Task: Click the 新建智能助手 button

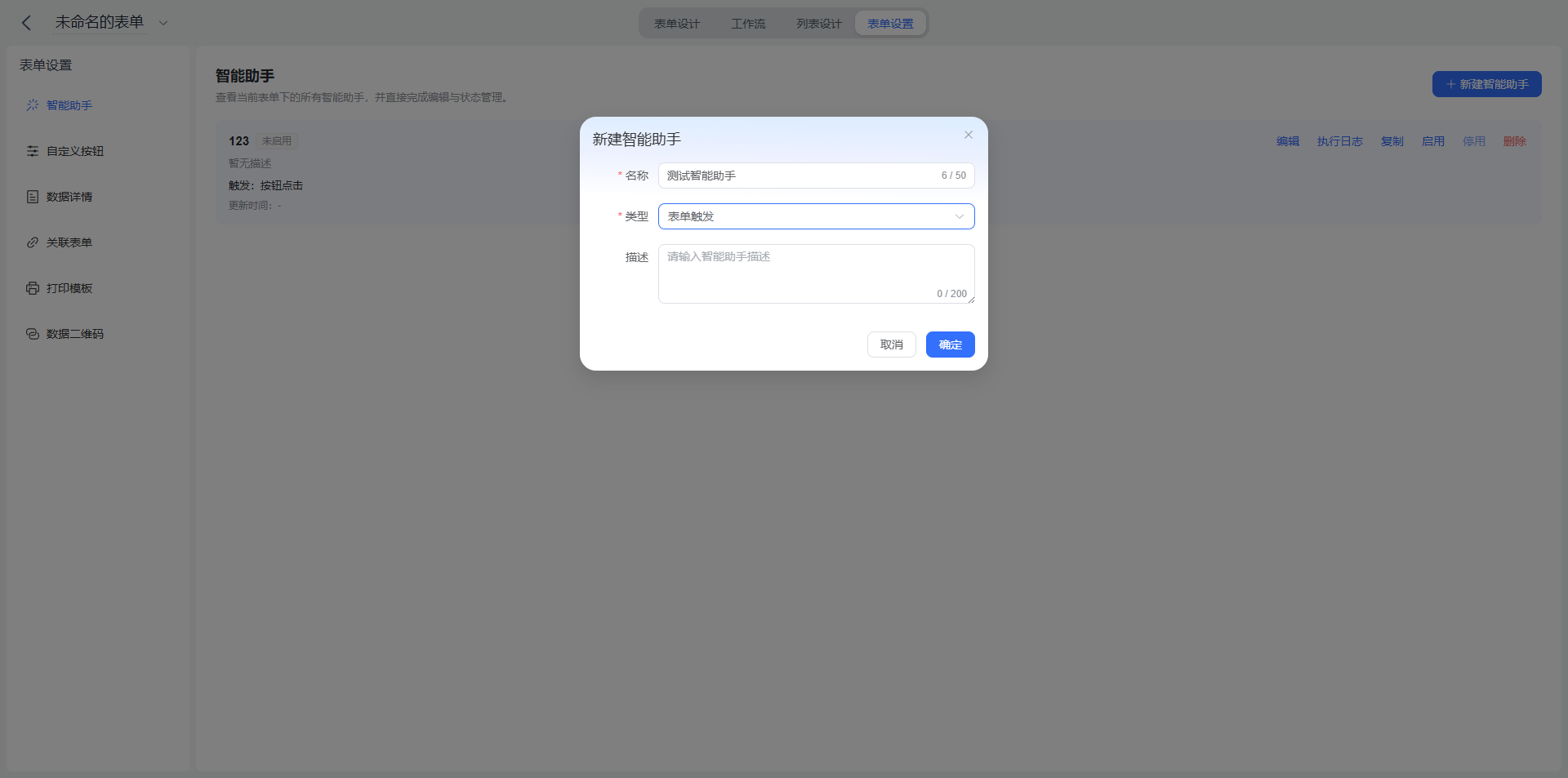Action: (x=1487, y=84)
